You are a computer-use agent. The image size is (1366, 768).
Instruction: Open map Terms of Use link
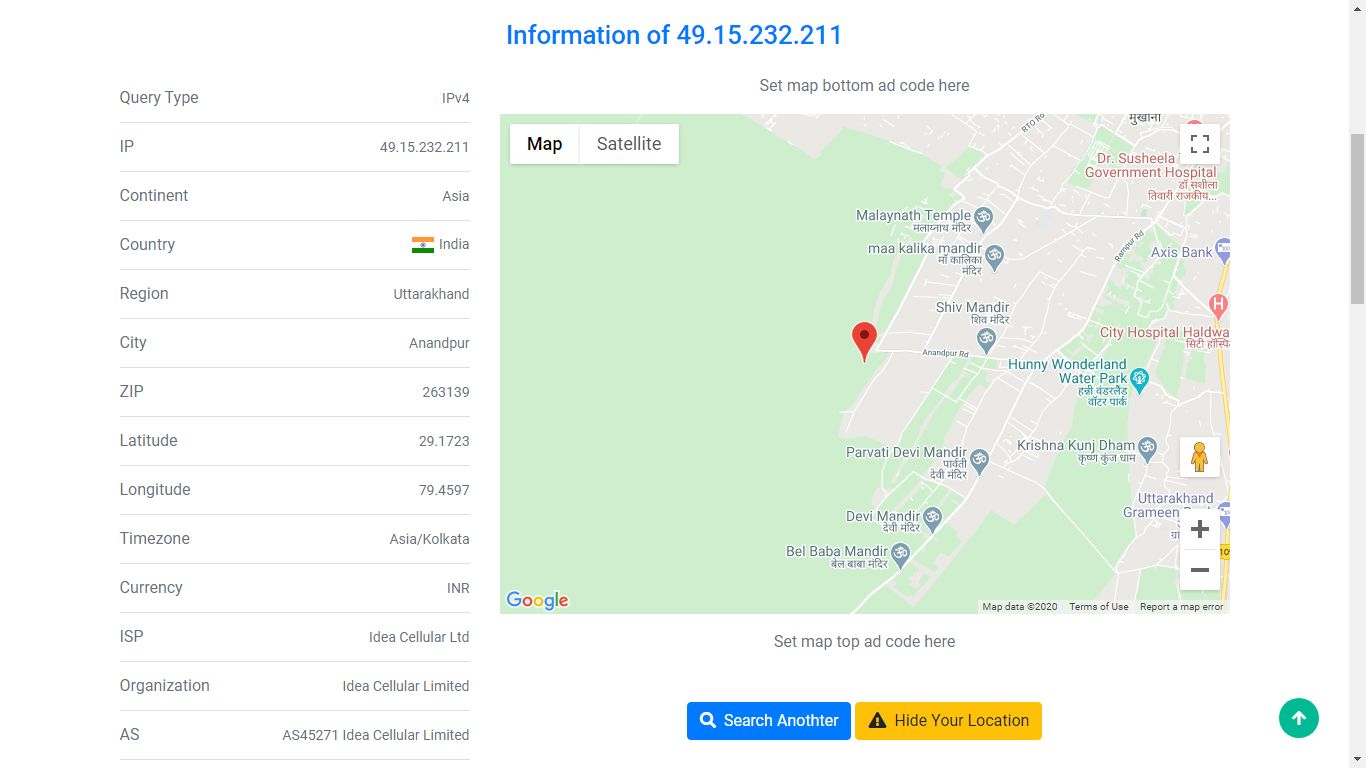pyautogui.click(x=1098, y=607)
